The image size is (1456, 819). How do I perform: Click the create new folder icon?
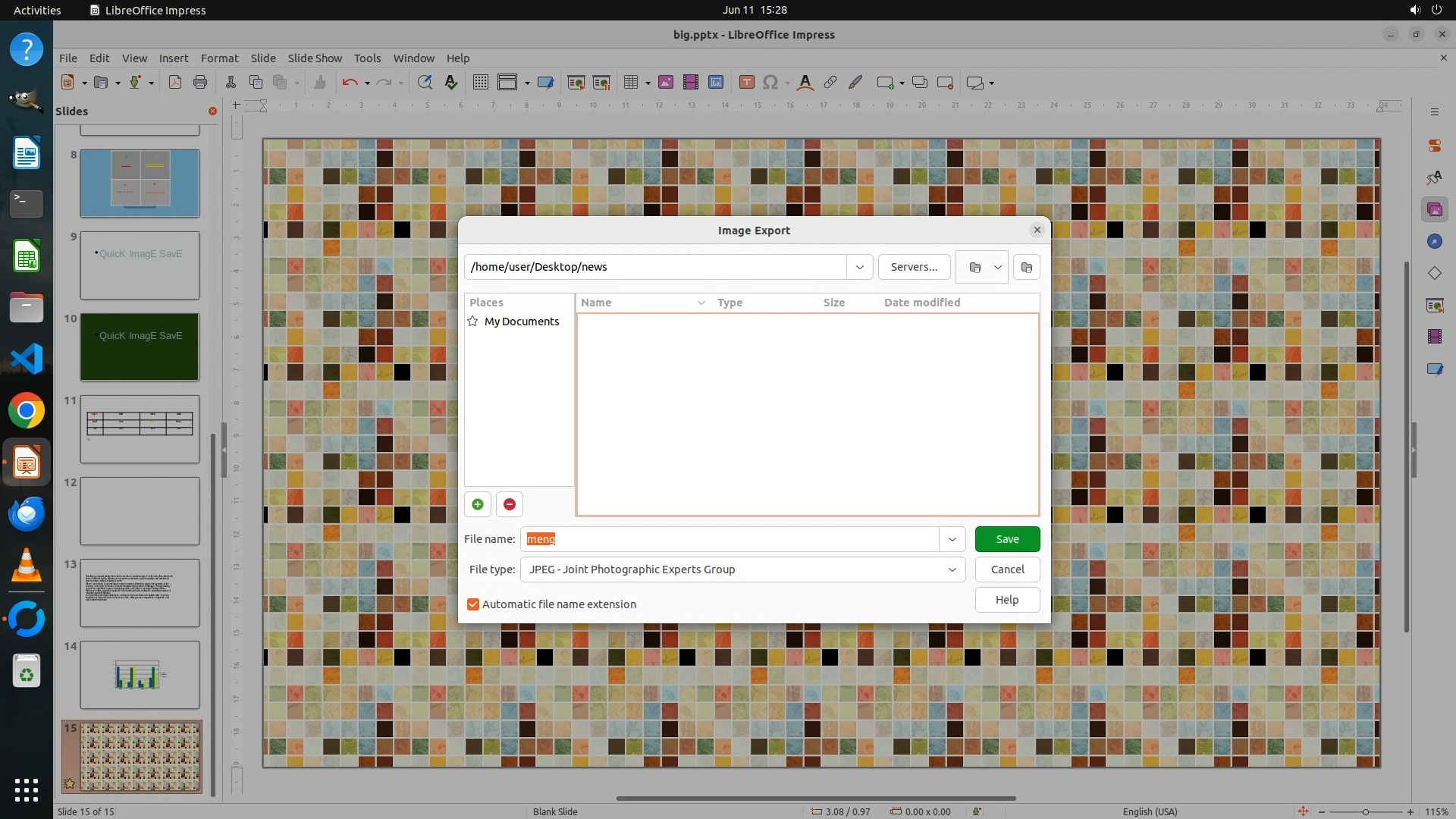1027,267
